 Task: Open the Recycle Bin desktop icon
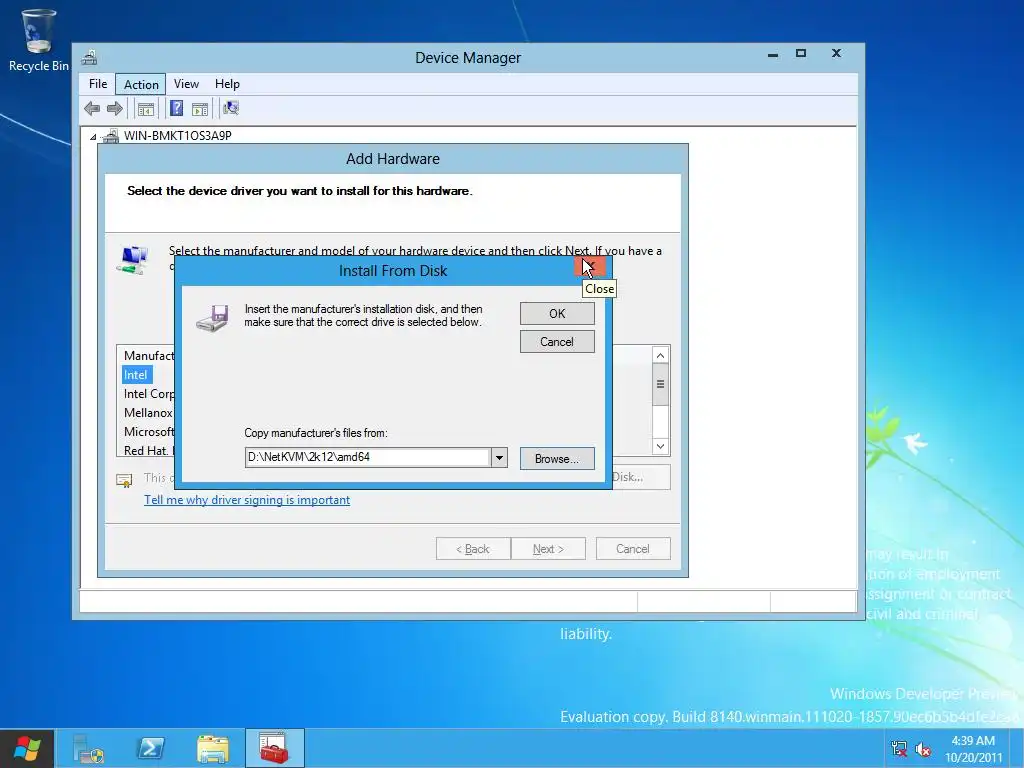39,40
